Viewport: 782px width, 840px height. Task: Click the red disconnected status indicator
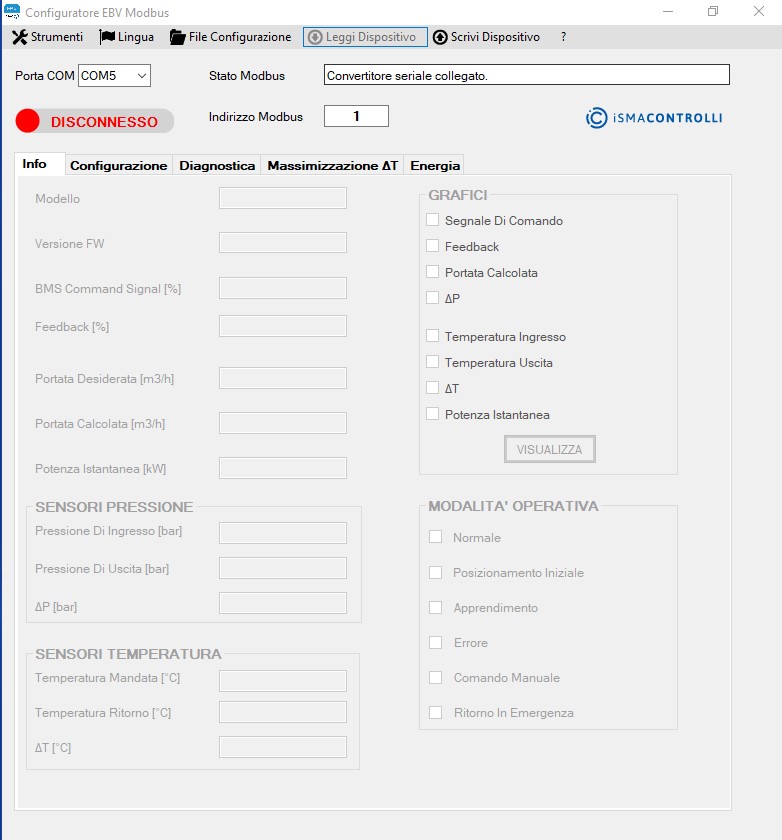tap(28, 121)
